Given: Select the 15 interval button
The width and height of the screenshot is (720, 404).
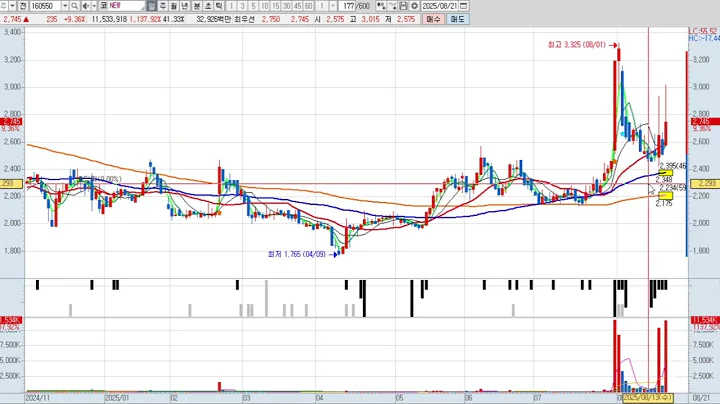Looking at the screenshot, I should coord(276,6).
